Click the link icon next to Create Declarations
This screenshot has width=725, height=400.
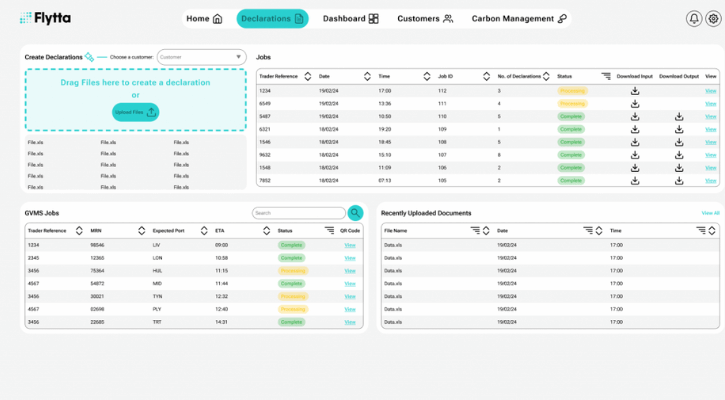tap(89, 57)
